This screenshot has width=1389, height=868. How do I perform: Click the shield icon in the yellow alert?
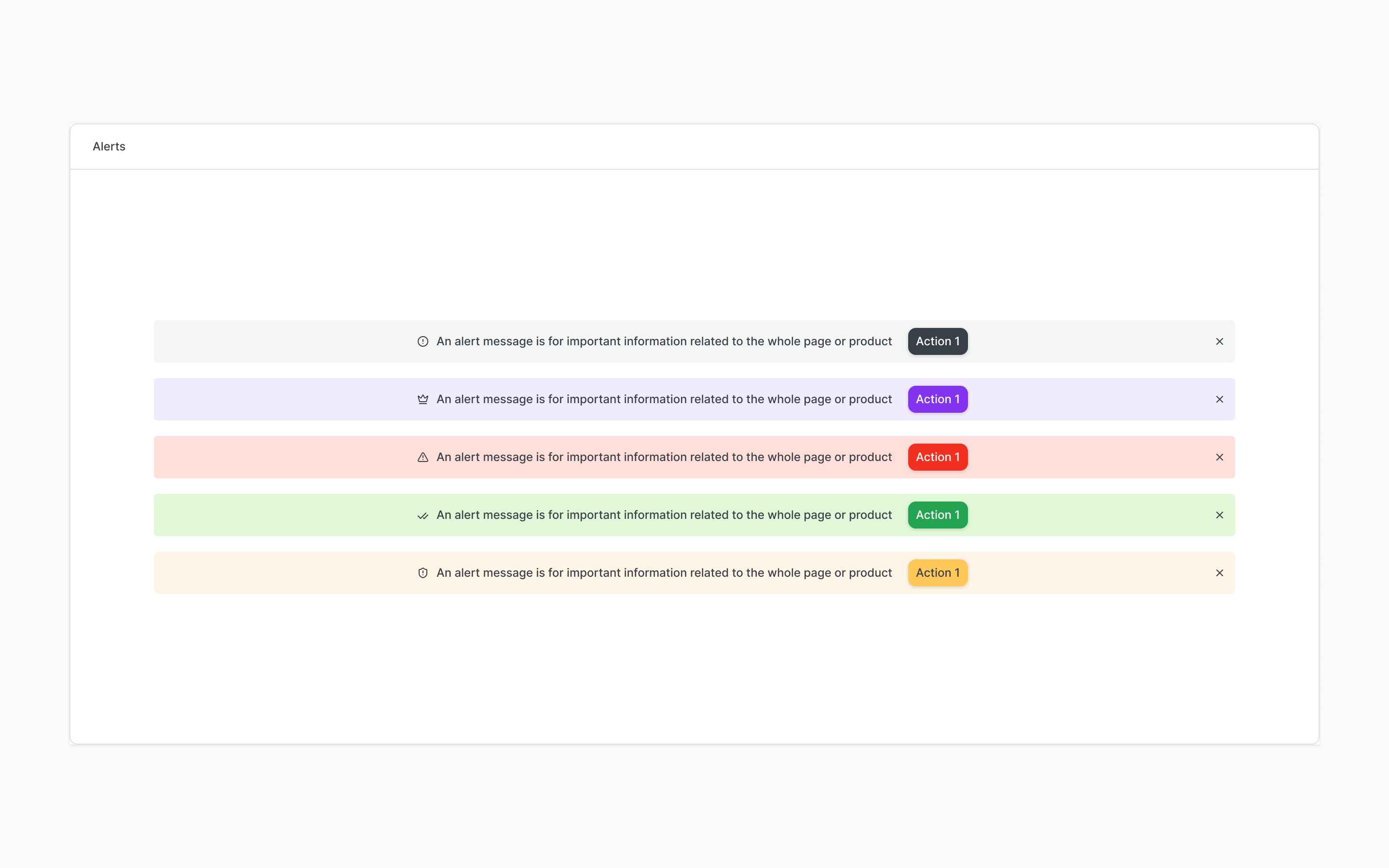coord(423,572)
